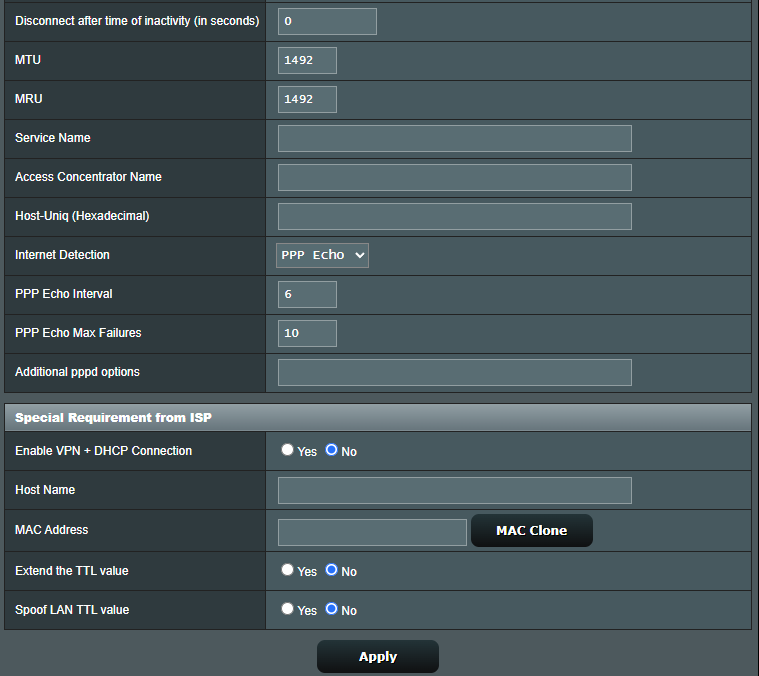
Task: Click the Disconnect after inactivity time field
Action: 327,21
